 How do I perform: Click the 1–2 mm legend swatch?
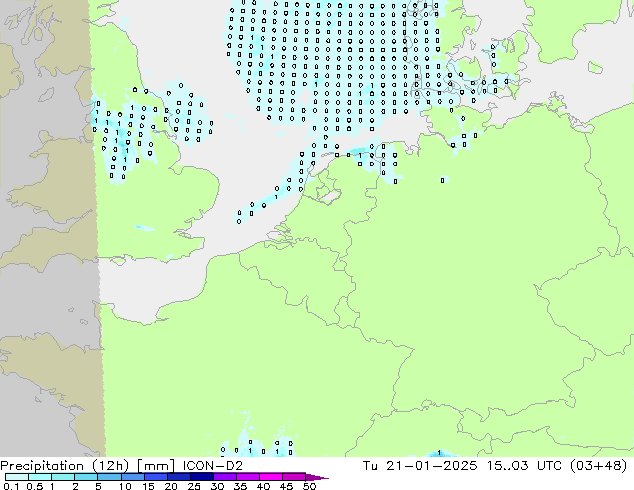click(x=63, y=477)
